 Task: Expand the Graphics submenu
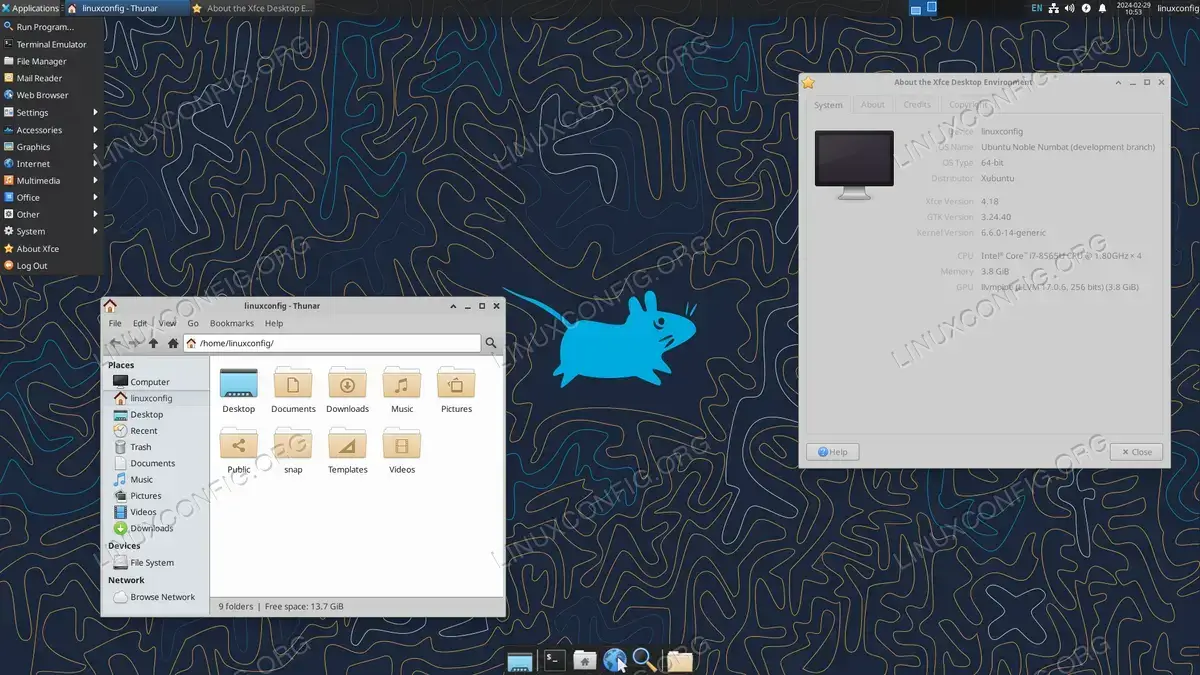point(51,147)
